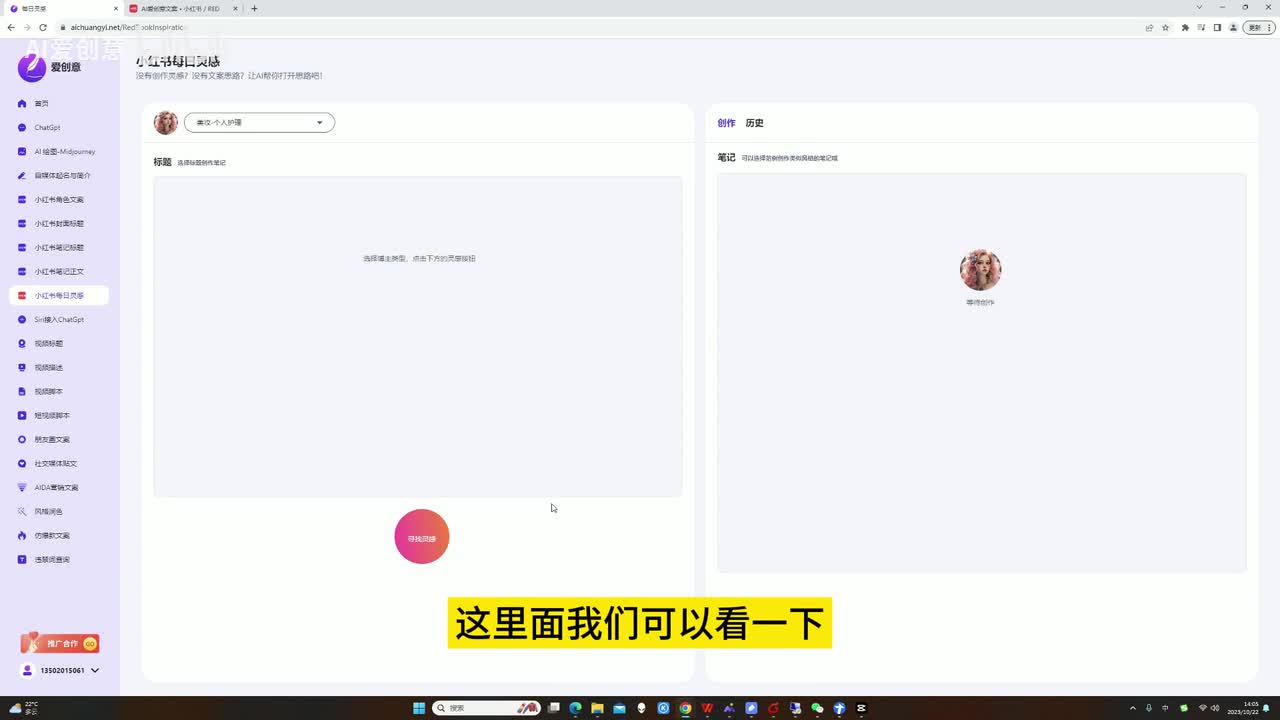Click the 推广合作 promotion button
The image size is (1280, 720).
[61, 643]
